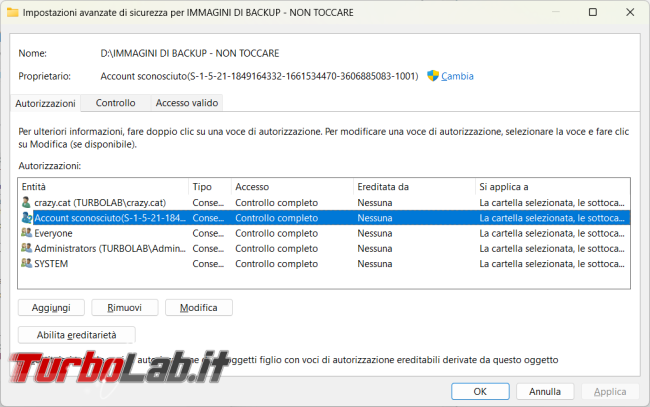Select the Account sconosciuto permission entry
The height and width of the screenshot is (407, 650).
pos(324,218)
